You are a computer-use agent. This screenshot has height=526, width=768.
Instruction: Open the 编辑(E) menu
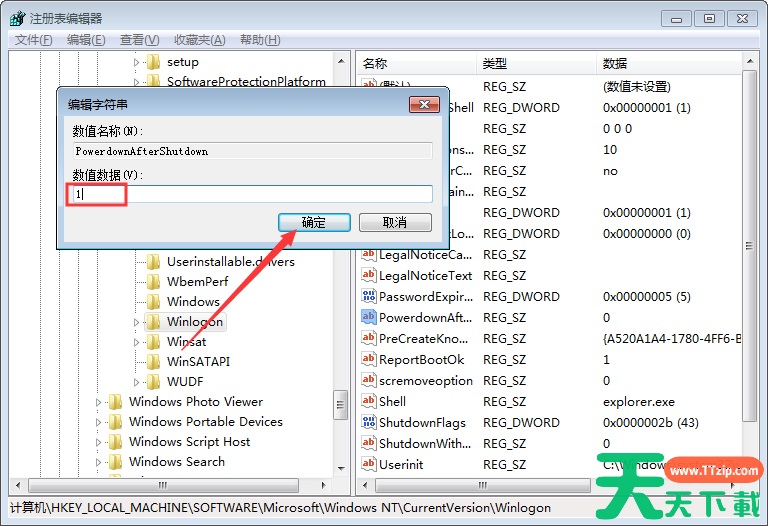(86, 40)
